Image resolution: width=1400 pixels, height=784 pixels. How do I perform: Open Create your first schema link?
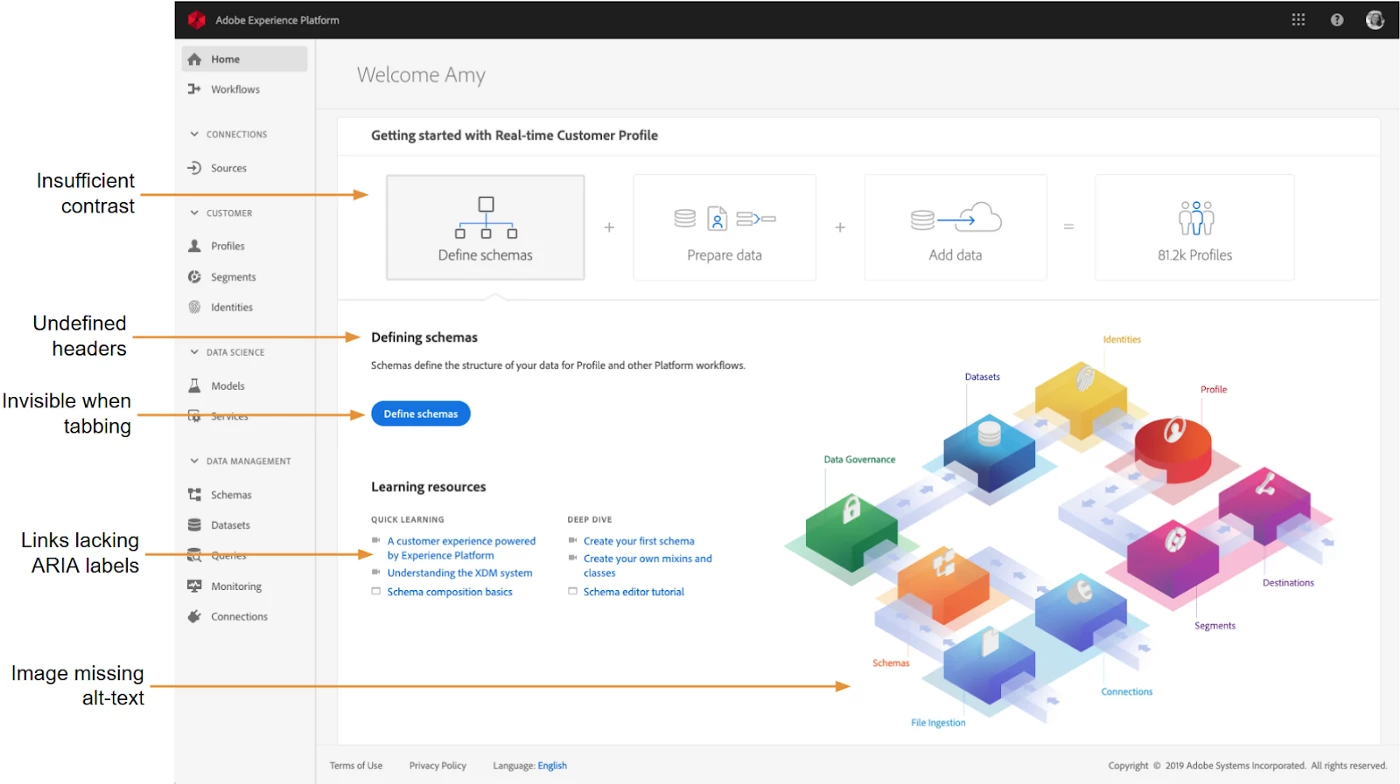point(639,541)
